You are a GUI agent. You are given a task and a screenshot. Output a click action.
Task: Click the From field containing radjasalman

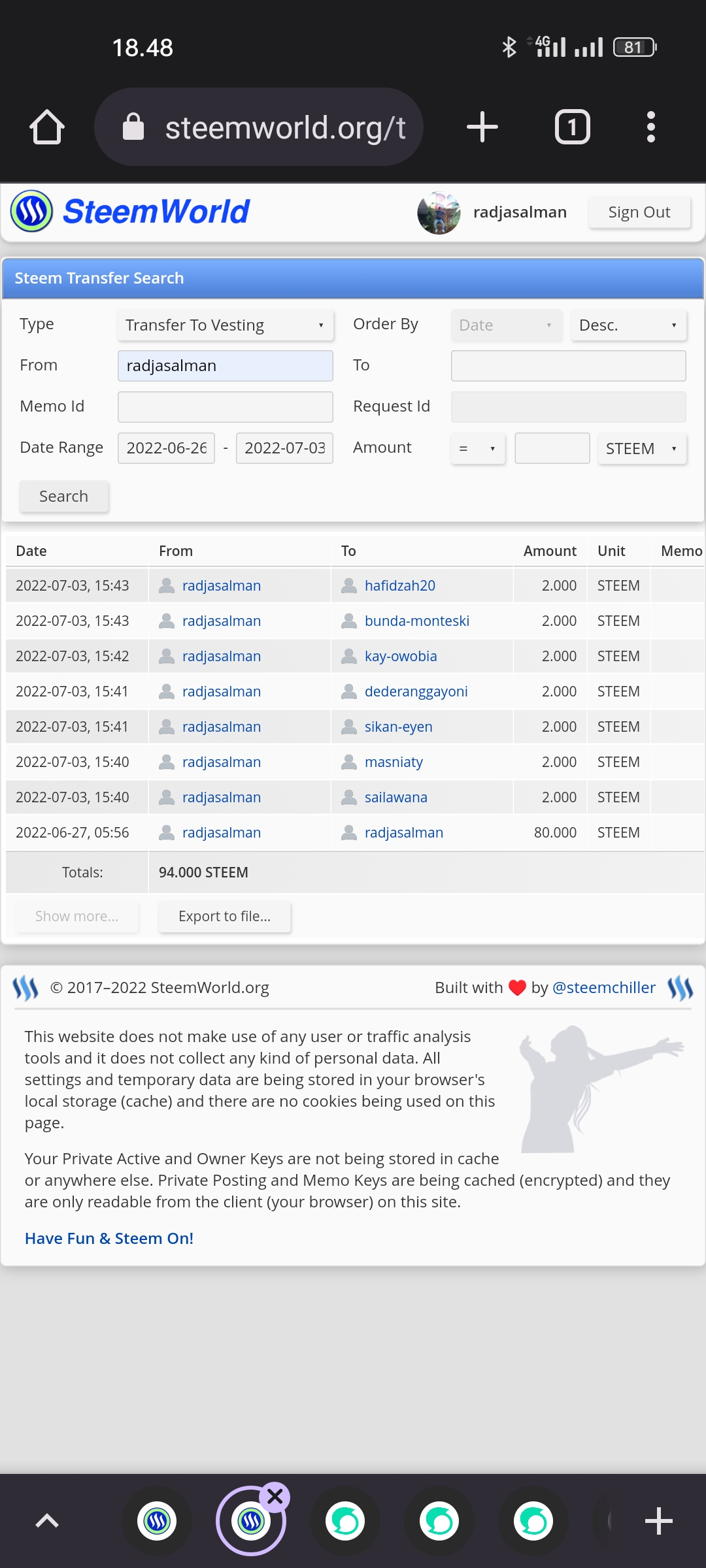[226, 366]
